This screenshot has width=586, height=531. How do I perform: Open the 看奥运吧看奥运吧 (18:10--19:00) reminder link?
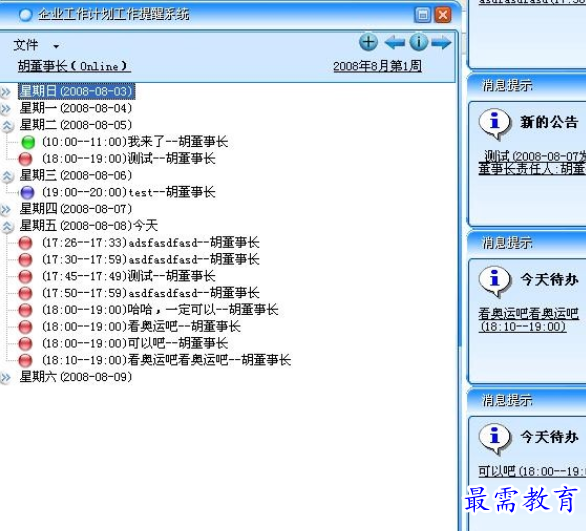click(x=528, y=320)
